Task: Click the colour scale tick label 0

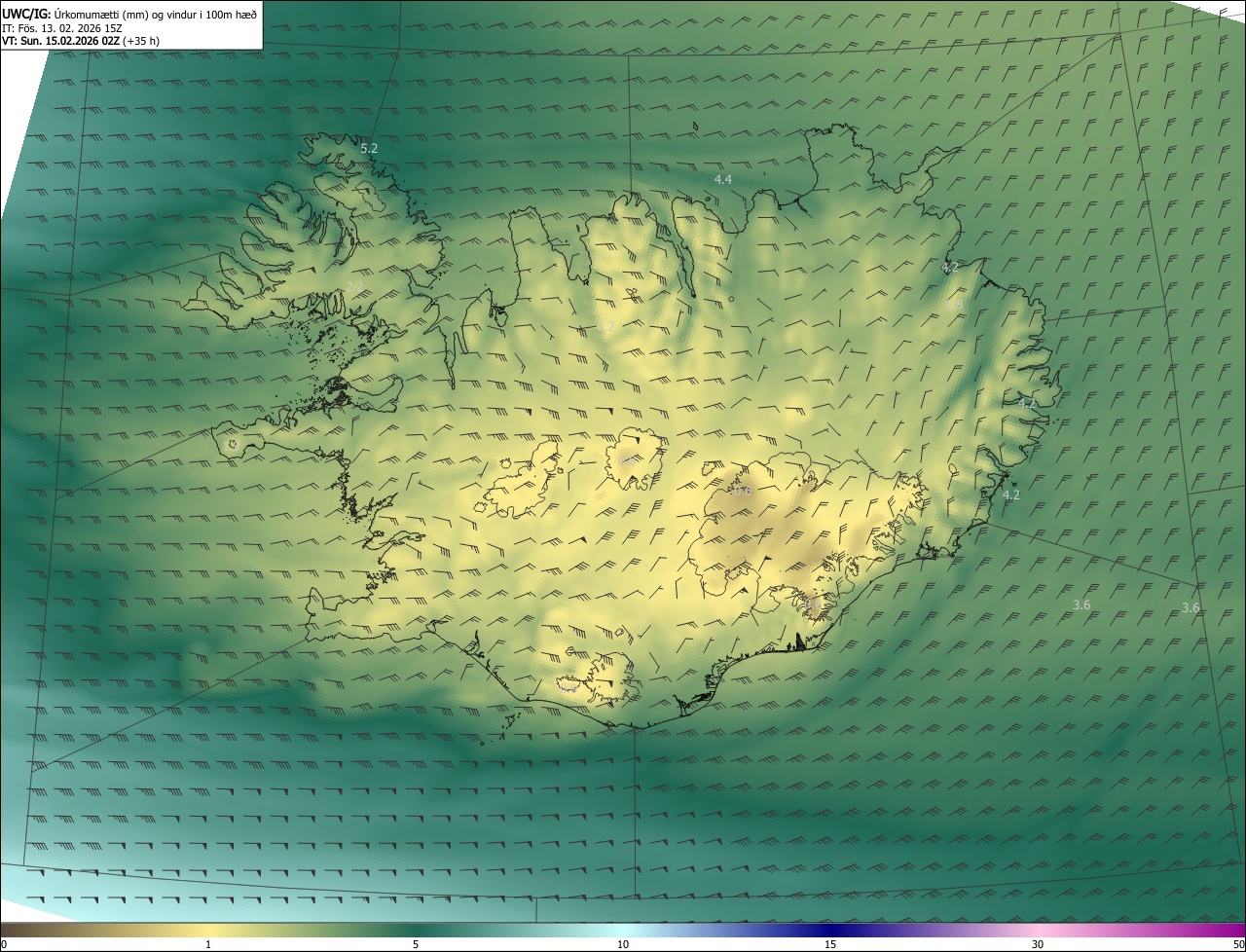Action: click(3, 944)
